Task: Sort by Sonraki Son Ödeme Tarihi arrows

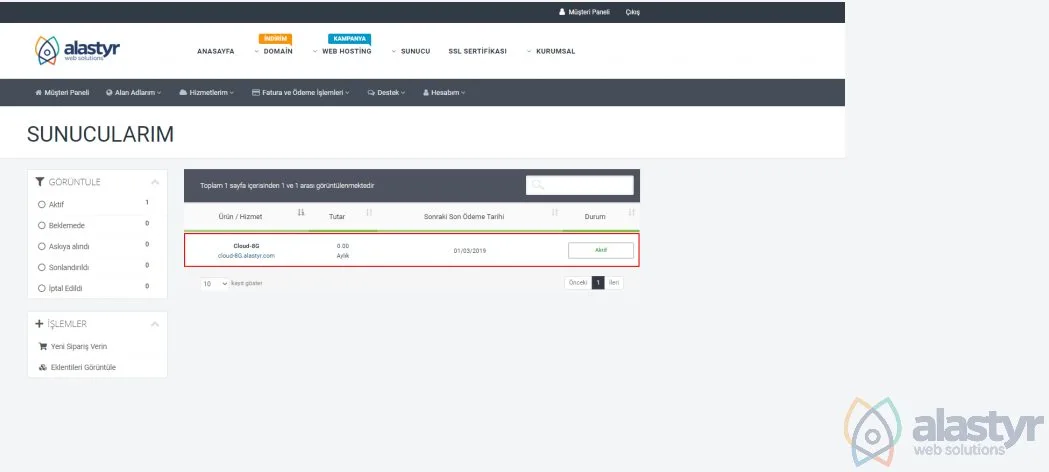Action: tap(555, 213)
